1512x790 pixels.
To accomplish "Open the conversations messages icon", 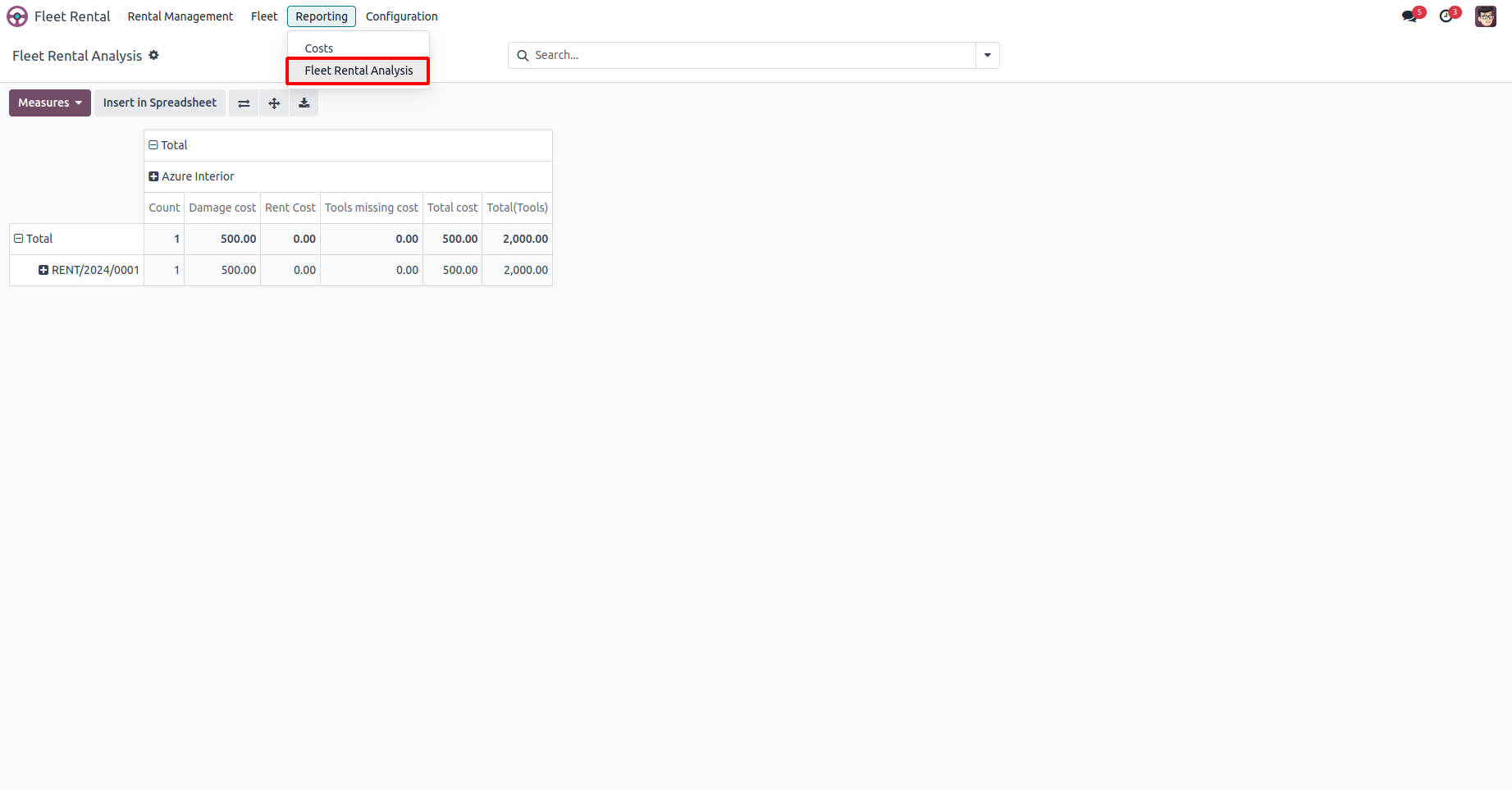I will [1410, 16].
